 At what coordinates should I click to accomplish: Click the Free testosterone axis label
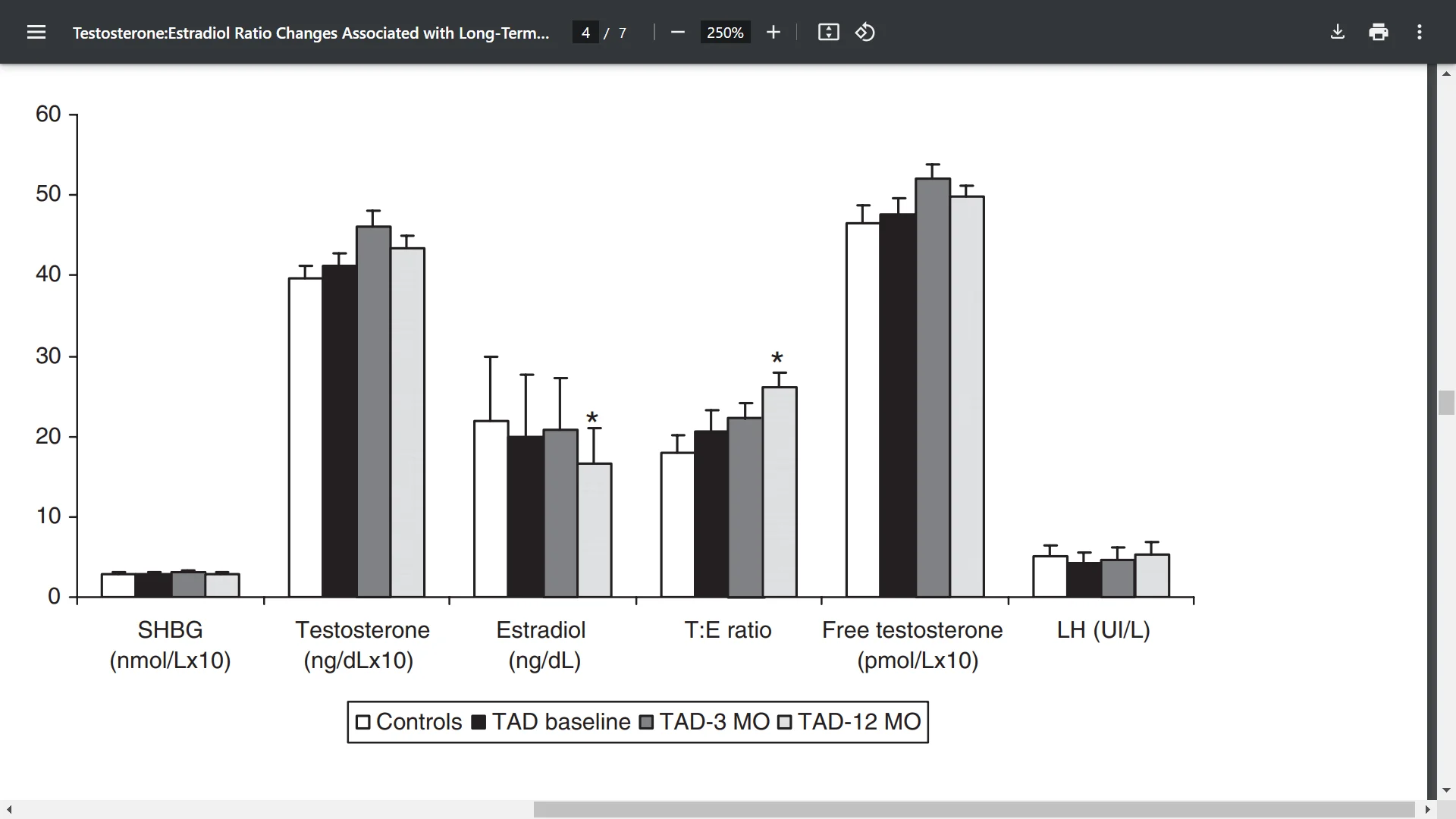(912, 645)
